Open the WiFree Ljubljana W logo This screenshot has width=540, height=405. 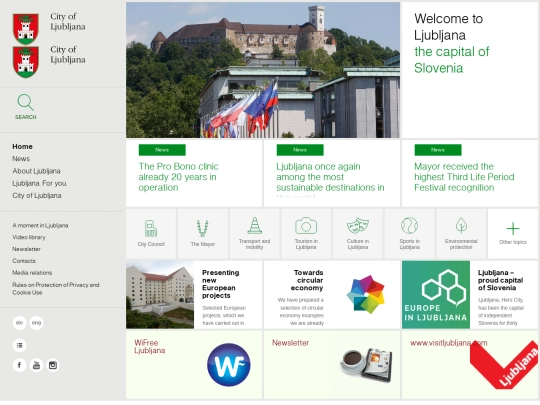point(229,365)
